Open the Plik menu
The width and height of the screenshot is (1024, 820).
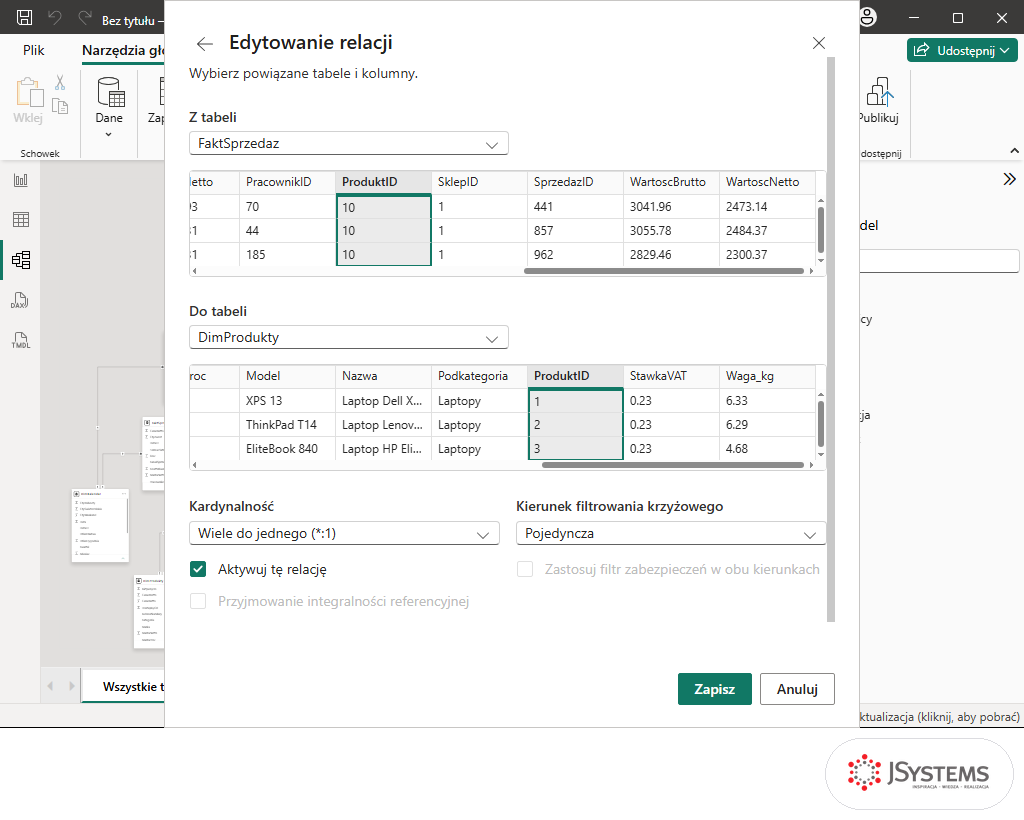pyautogui.click(x=33, y=50)
